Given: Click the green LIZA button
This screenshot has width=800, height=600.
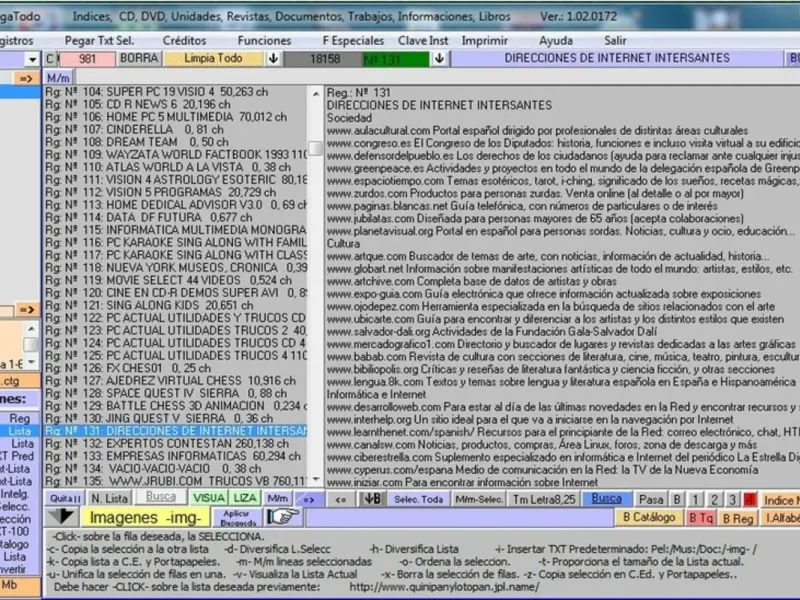Looking at the screenshot, I should (x=245, y=499).
